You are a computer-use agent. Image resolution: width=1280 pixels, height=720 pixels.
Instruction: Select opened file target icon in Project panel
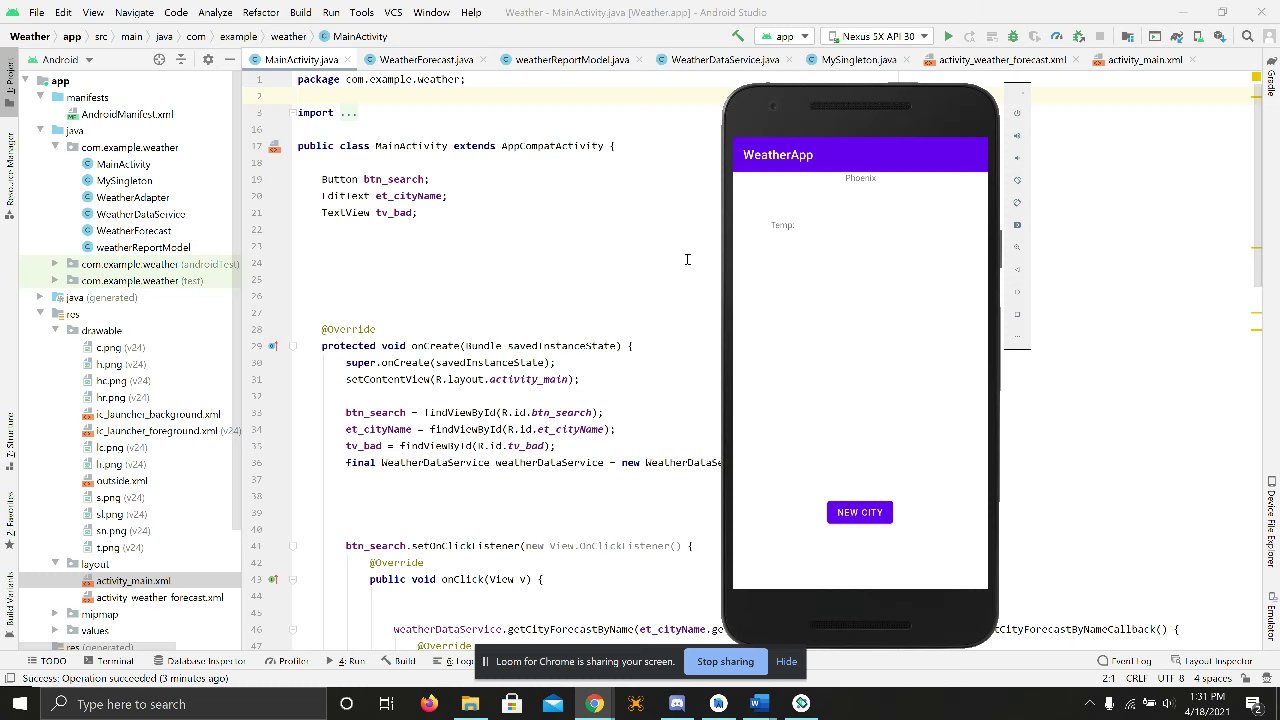(159, 59)
